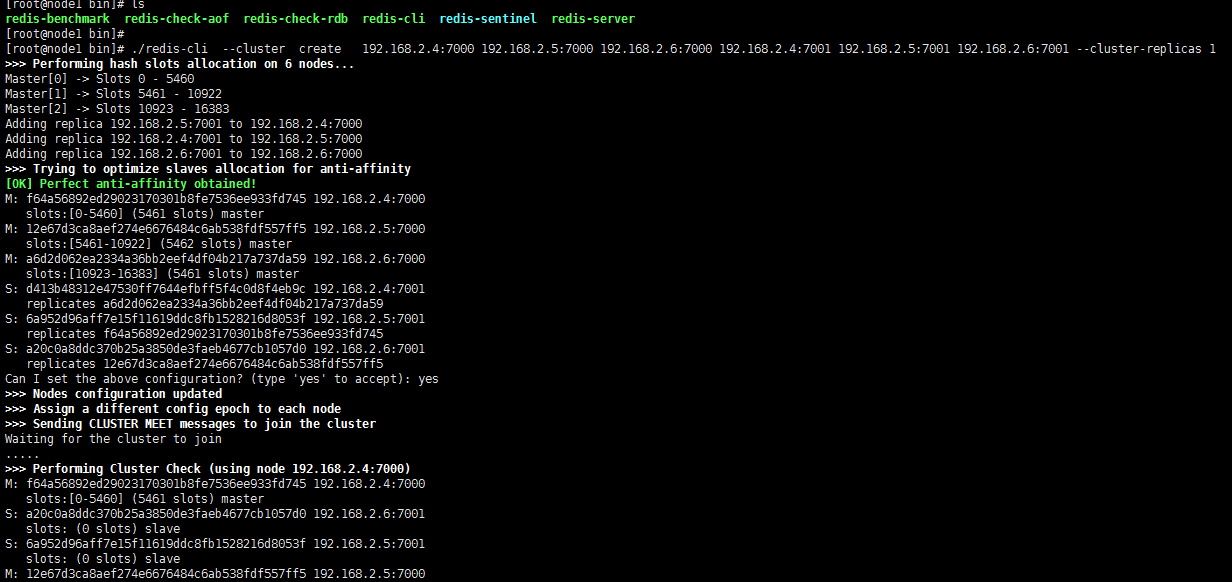Click the M: a6d2d062ea2334a36bb2eef4df04b217a737da59 line
Viewport: 1232px width, 582px height.
point(215,259)
